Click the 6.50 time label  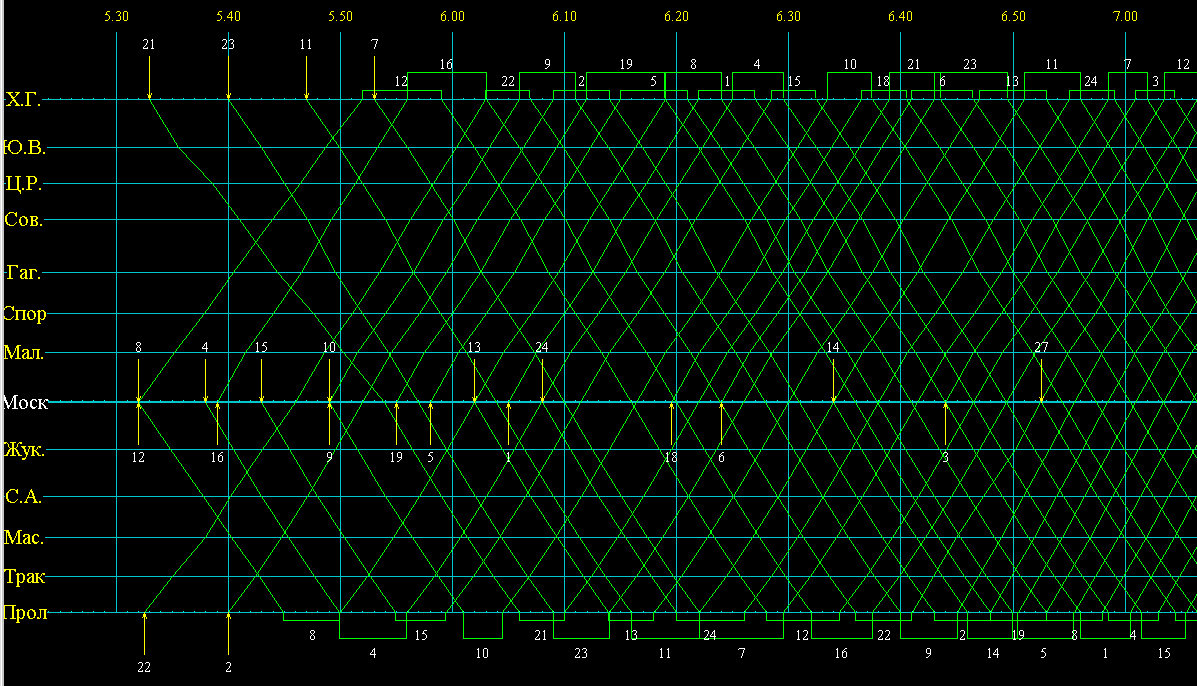(x=1014, y=16)
